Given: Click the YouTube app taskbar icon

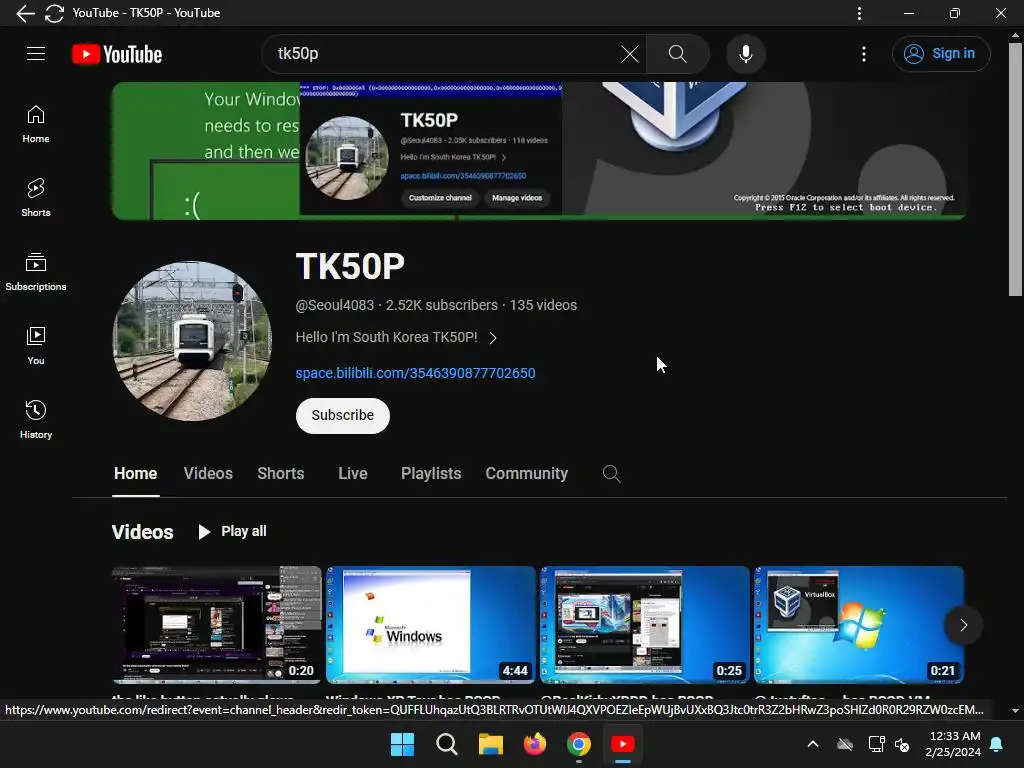Looking at the screenshot, I should [622, 744].
